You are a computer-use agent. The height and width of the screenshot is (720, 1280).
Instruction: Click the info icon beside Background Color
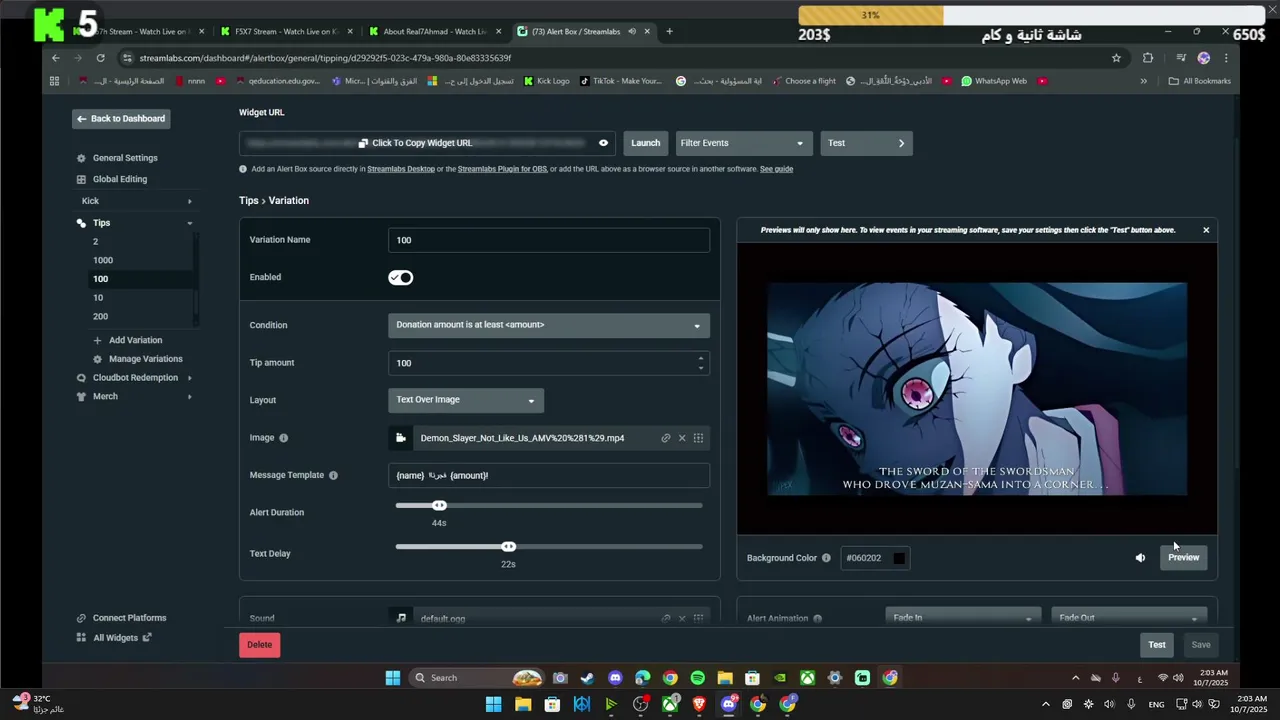pos(826,558)
